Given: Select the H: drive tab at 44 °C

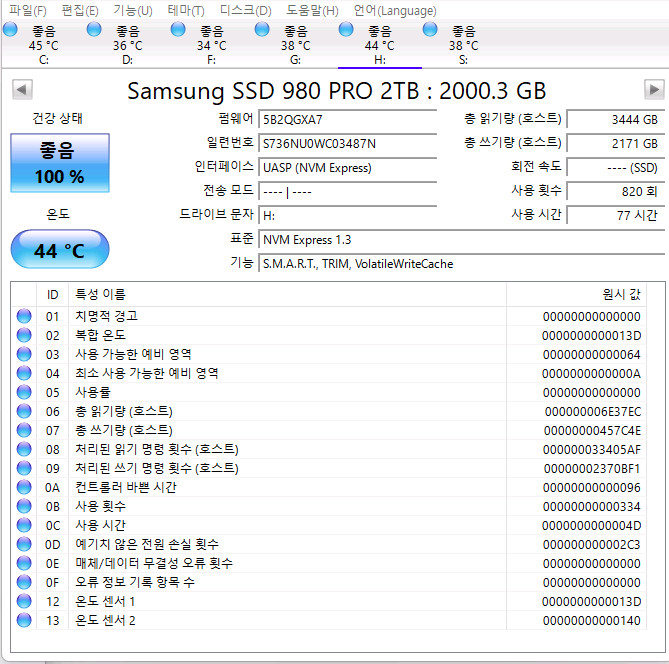Looking at the screenshot, I should click(379, 45).
